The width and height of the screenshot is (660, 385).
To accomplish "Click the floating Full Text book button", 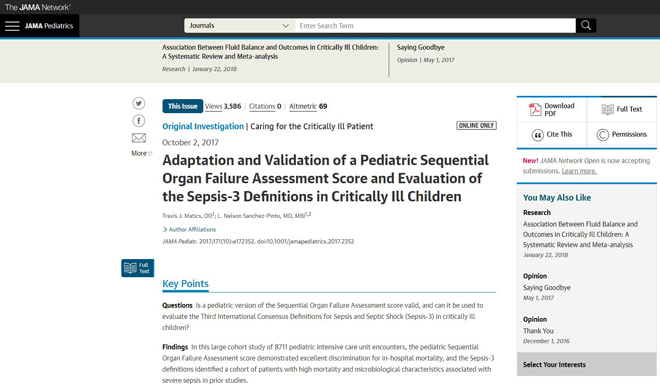I will point(138,268).
